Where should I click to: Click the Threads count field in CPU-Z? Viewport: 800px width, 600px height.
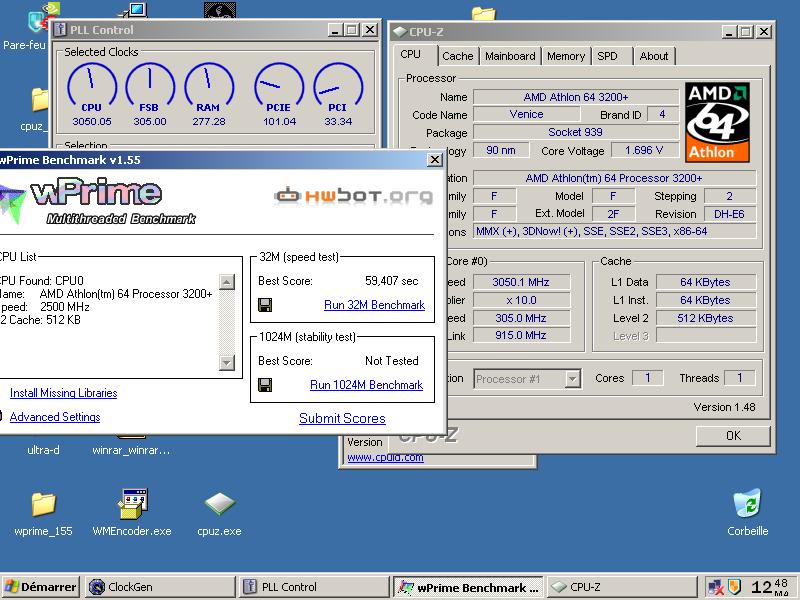739,378
